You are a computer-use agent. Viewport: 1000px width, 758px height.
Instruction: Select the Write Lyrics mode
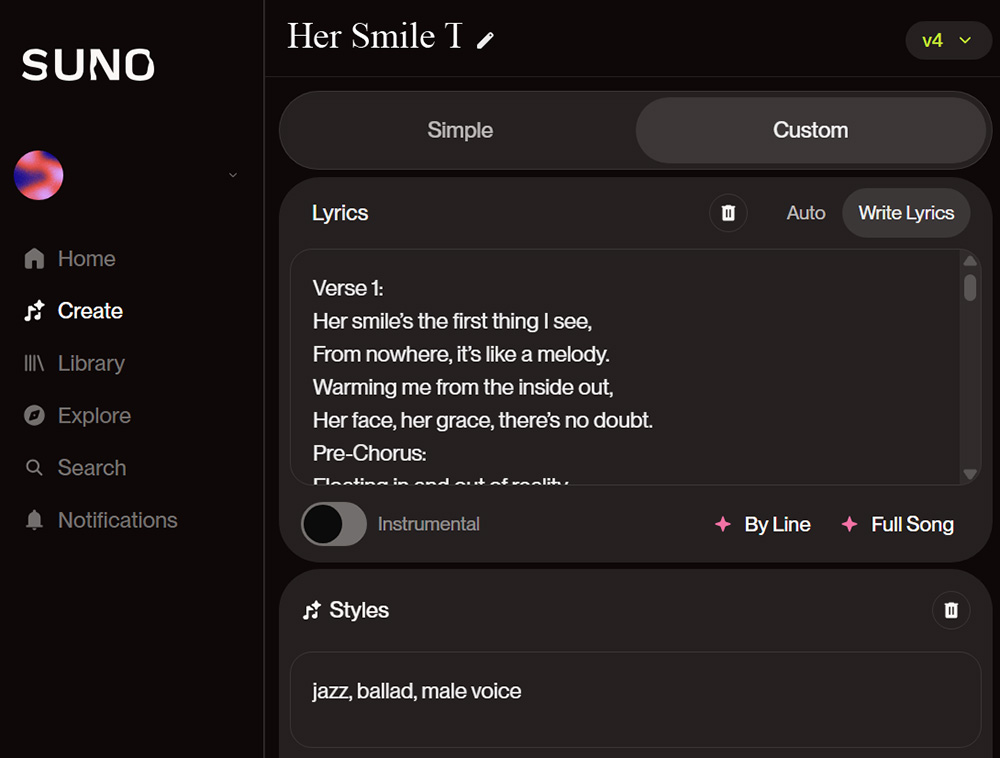[x=906, y=213]
